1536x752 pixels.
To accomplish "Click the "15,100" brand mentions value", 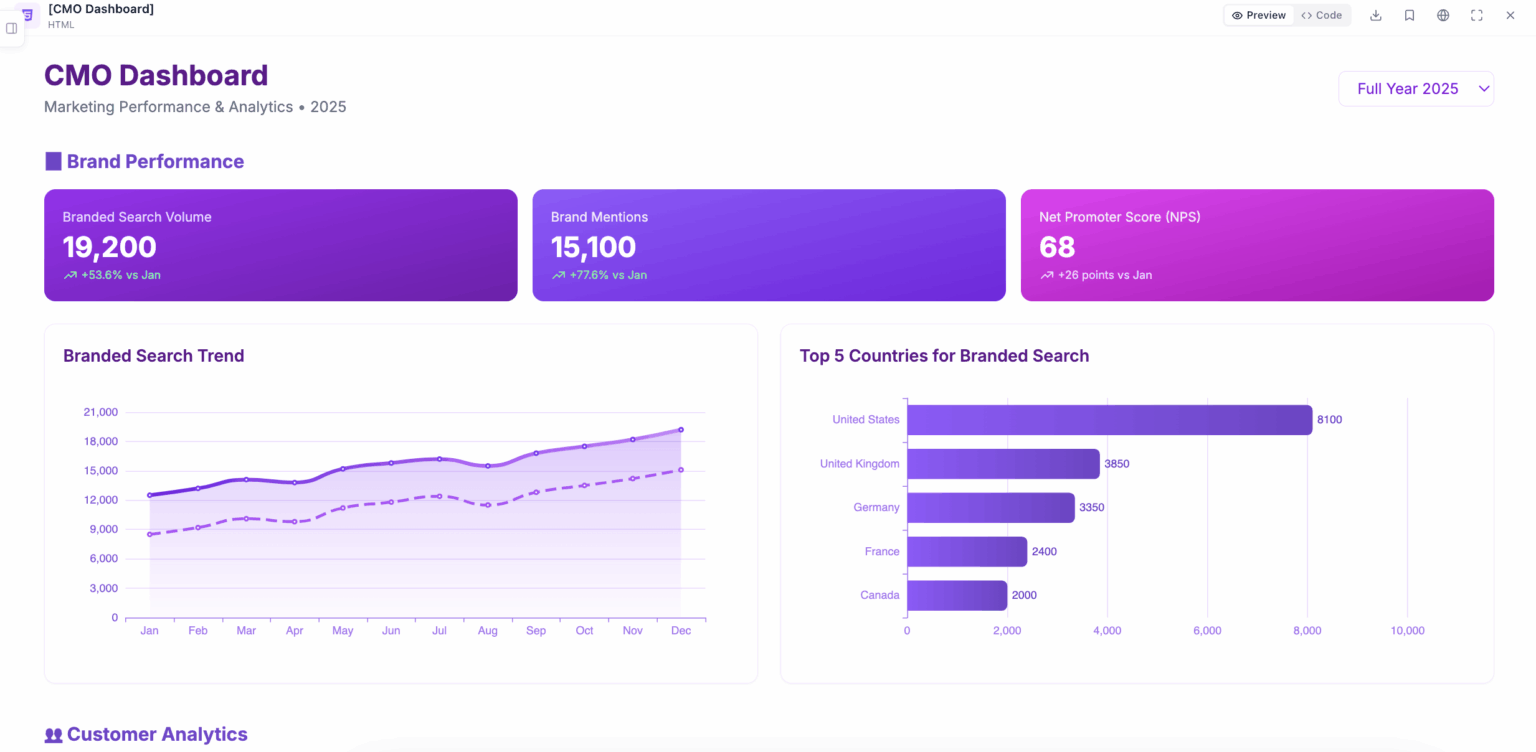I will (x=594, y=247).
